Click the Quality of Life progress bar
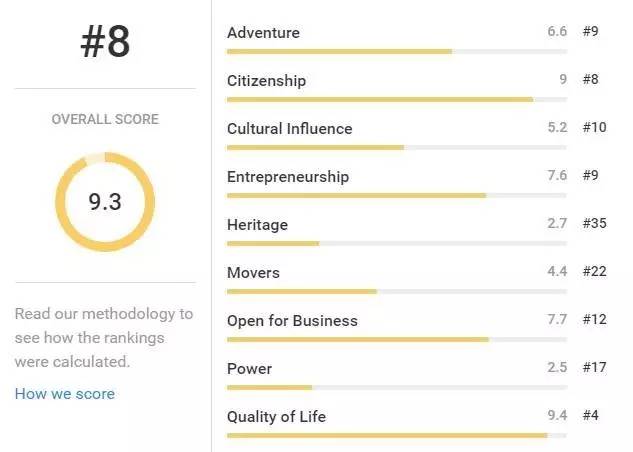Image resolution: width=633 pixels, height=452 pixels. (396, 435)
